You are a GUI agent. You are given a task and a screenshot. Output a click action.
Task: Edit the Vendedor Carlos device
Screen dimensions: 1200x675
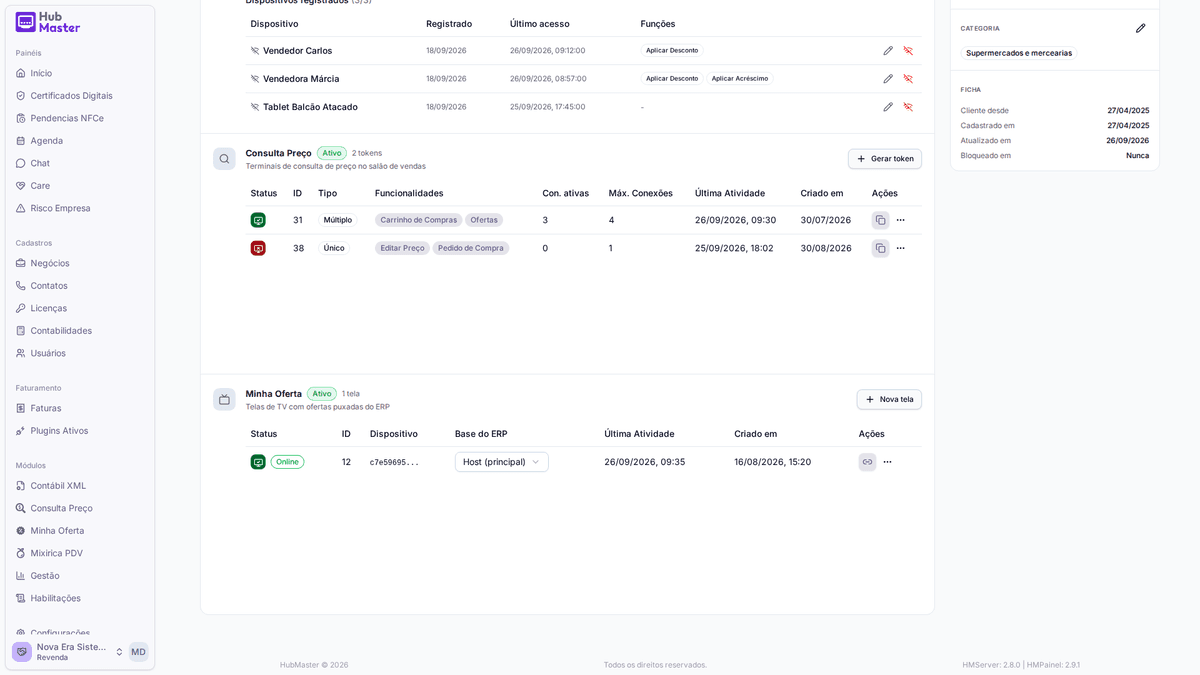888,51
